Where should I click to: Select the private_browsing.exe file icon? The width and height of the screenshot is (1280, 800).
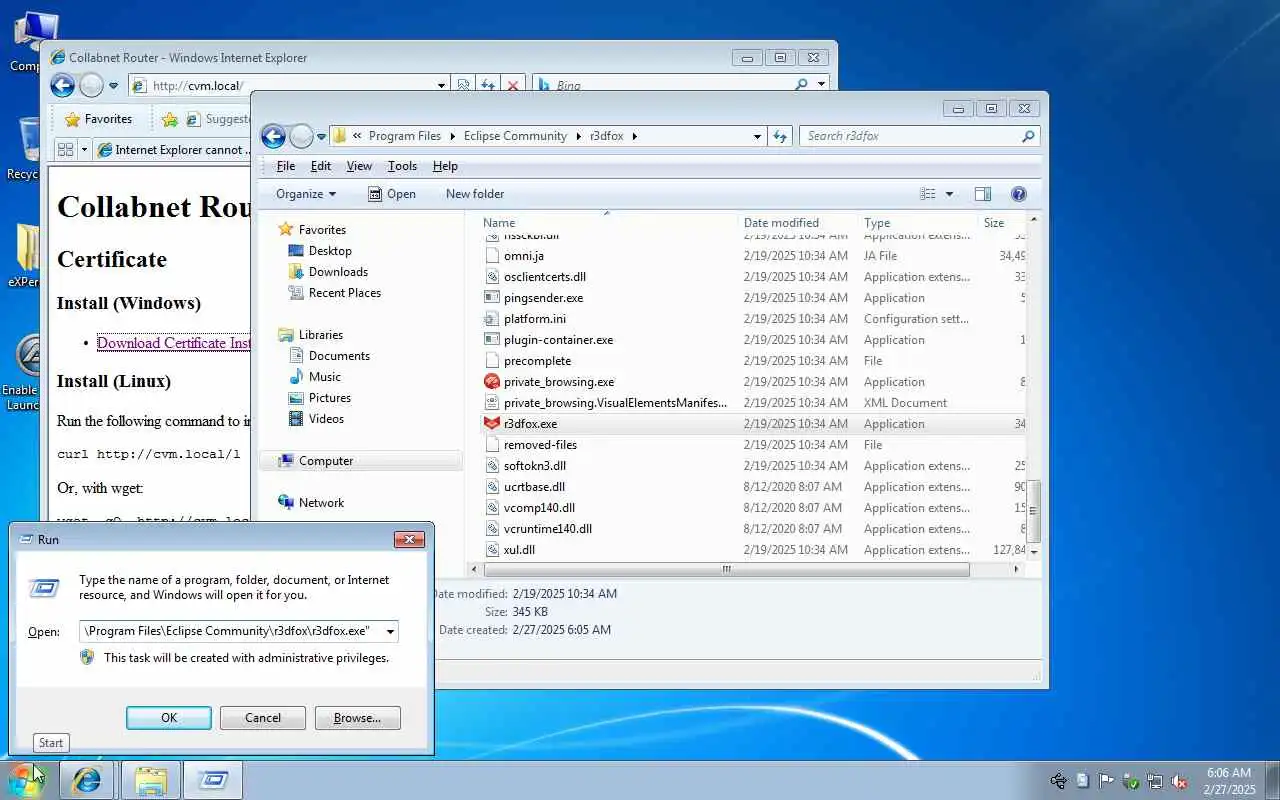[491, 382]
